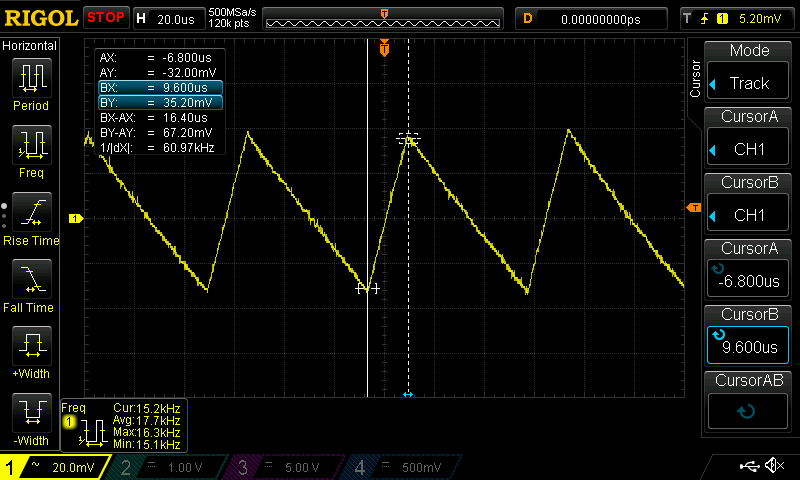This screenshot has width=800, height=480.
Task: Select channel 1 20.0mV tab
Action: tap(55, 467)
